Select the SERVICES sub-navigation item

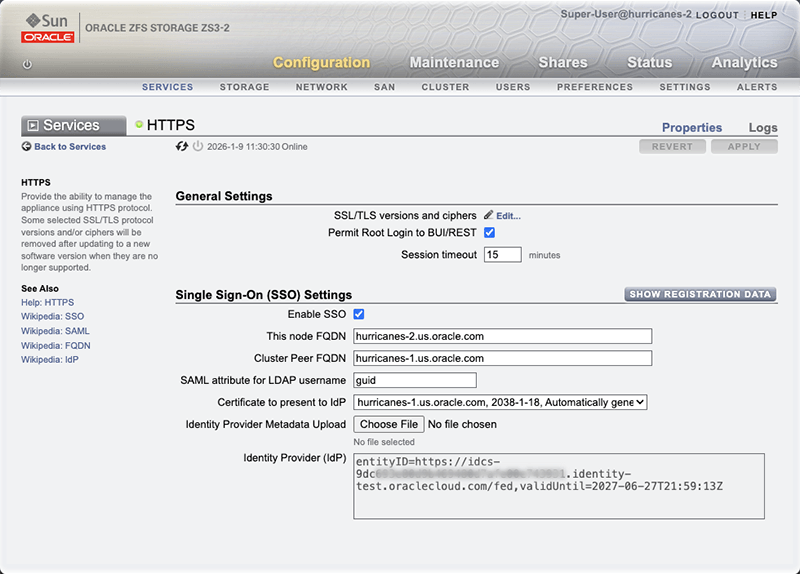click(167, 87)
